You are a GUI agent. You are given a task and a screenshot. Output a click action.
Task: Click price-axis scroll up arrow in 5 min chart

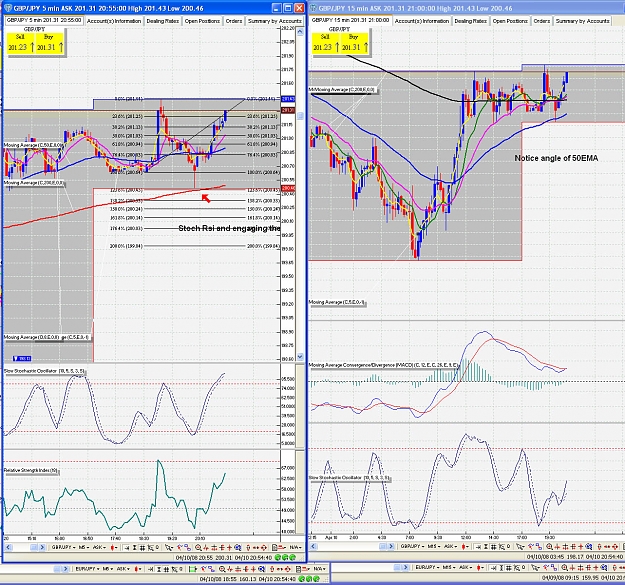coord(300,31)
